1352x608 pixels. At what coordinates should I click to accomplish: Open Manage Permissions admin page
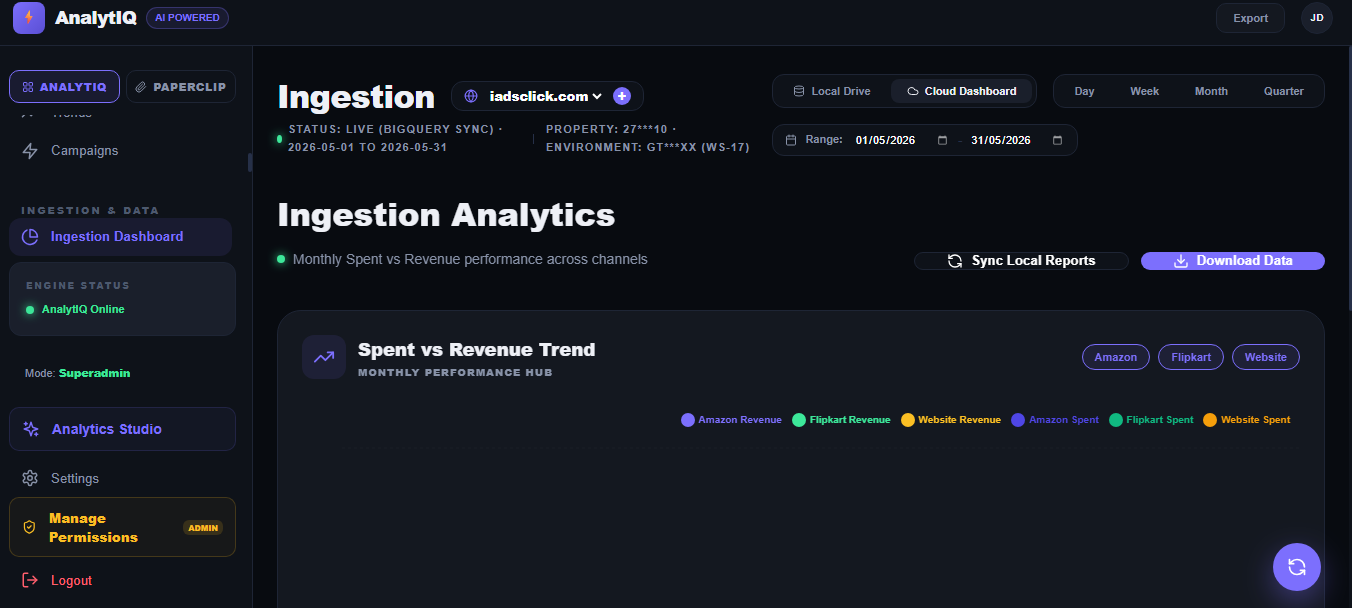[x=122, y=527]
